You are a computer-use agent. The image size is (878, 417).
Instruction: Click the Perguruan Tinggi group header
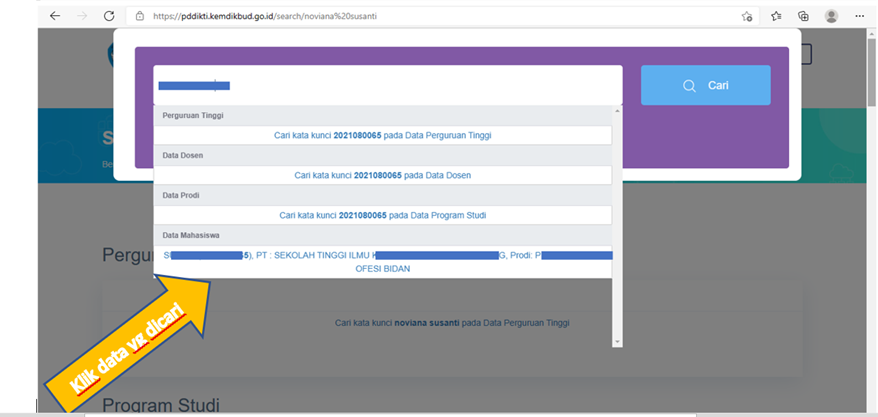click(x=382, y=115)
